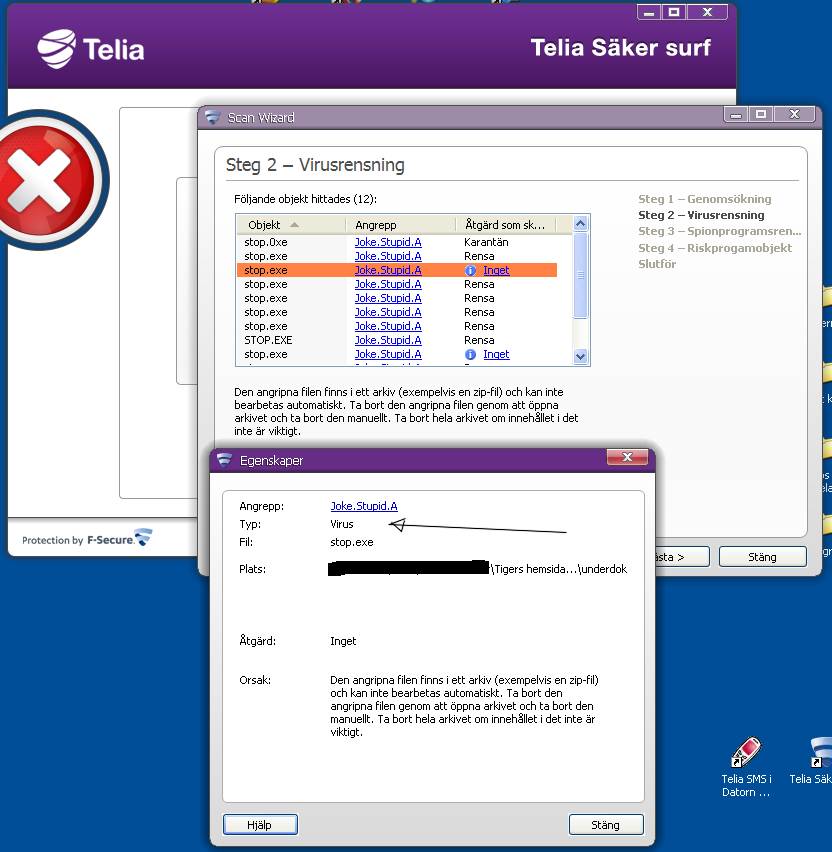832x852 pixels.
Task: Click the info icon in the highlighted row
Action: point(471,271)
